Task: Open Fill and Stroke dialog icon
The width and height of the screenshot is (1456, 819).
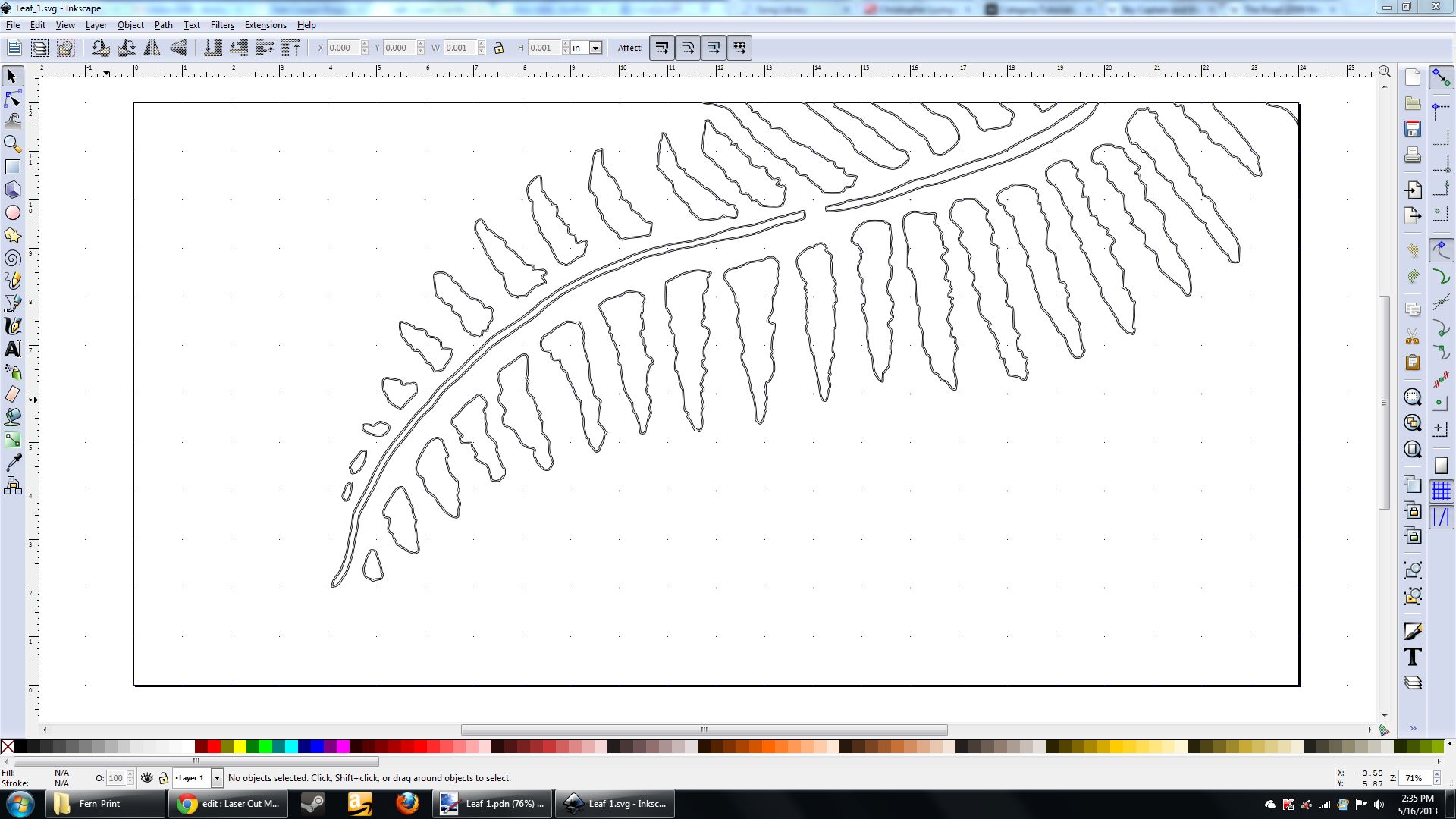Action: point(1412,631)
